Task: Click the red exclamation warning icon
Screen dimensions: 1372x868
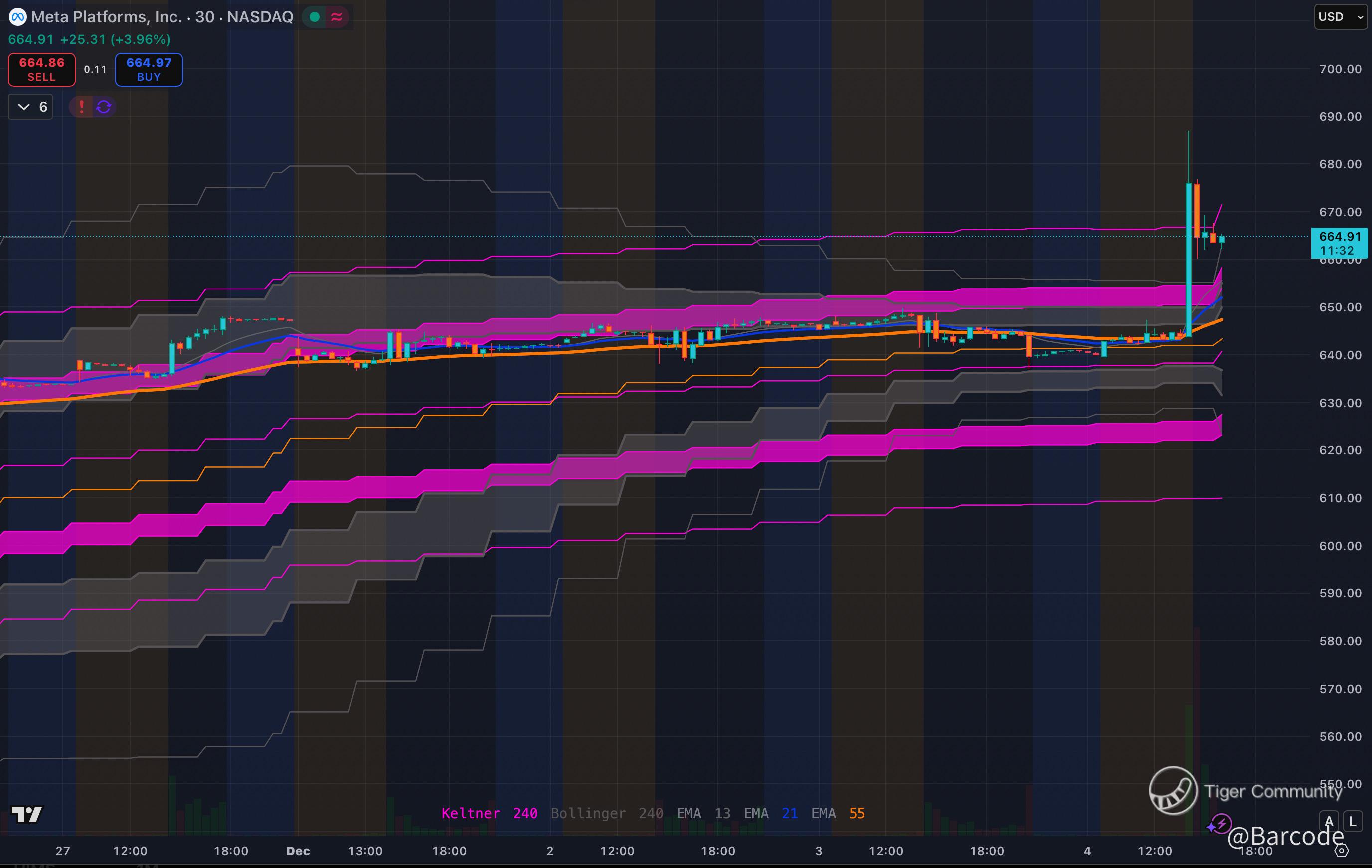Action: click(81, 107)
